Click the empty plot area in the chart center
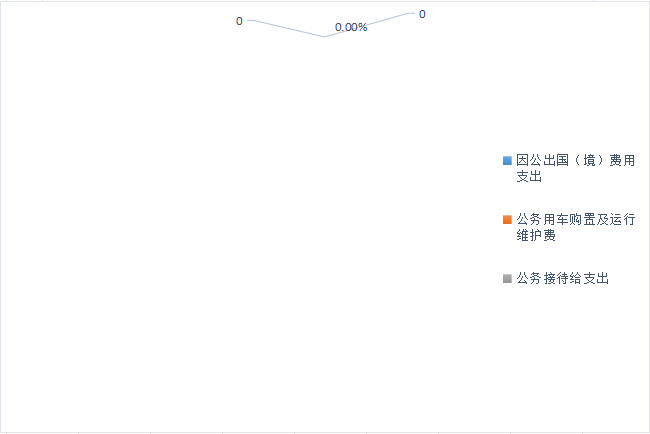Screen dimensions: 650x434 pos(250,220)
